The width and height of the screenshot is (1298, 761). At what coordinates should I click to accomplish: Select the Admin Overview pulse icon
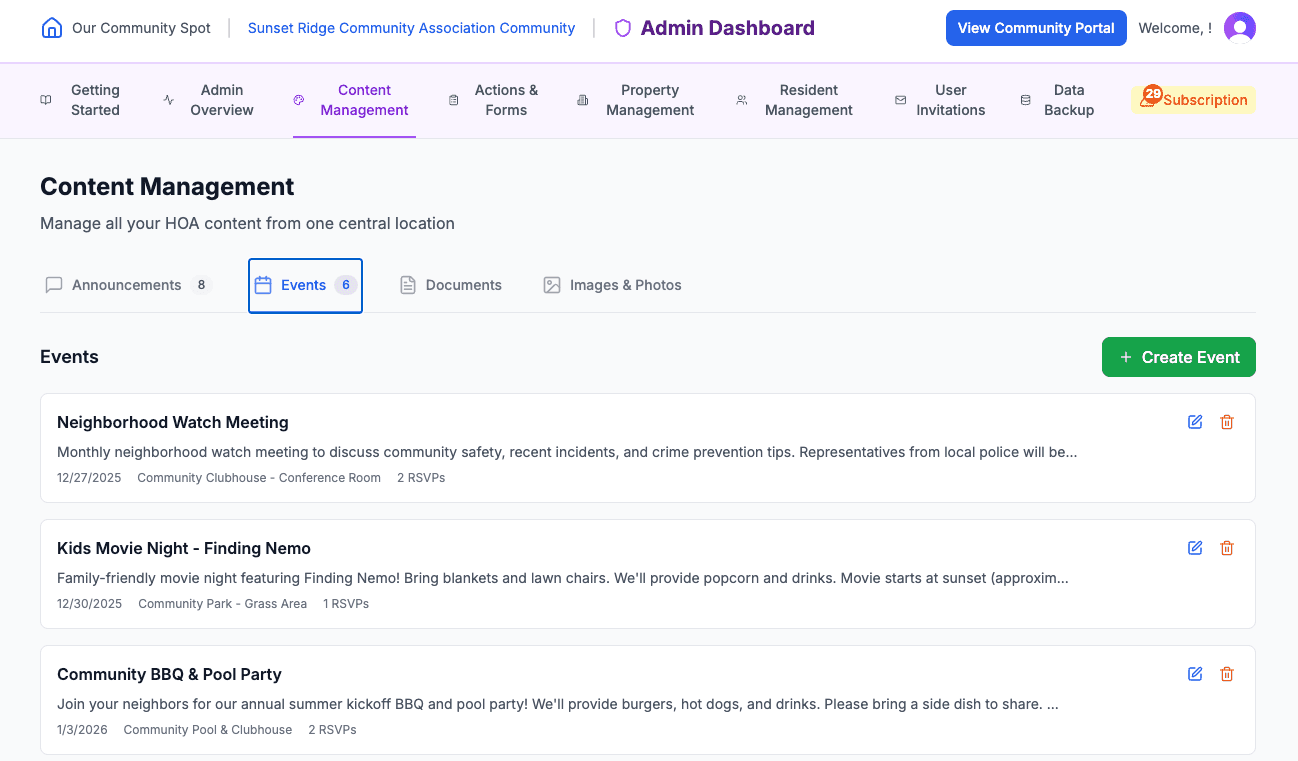(x=166, y=100)
